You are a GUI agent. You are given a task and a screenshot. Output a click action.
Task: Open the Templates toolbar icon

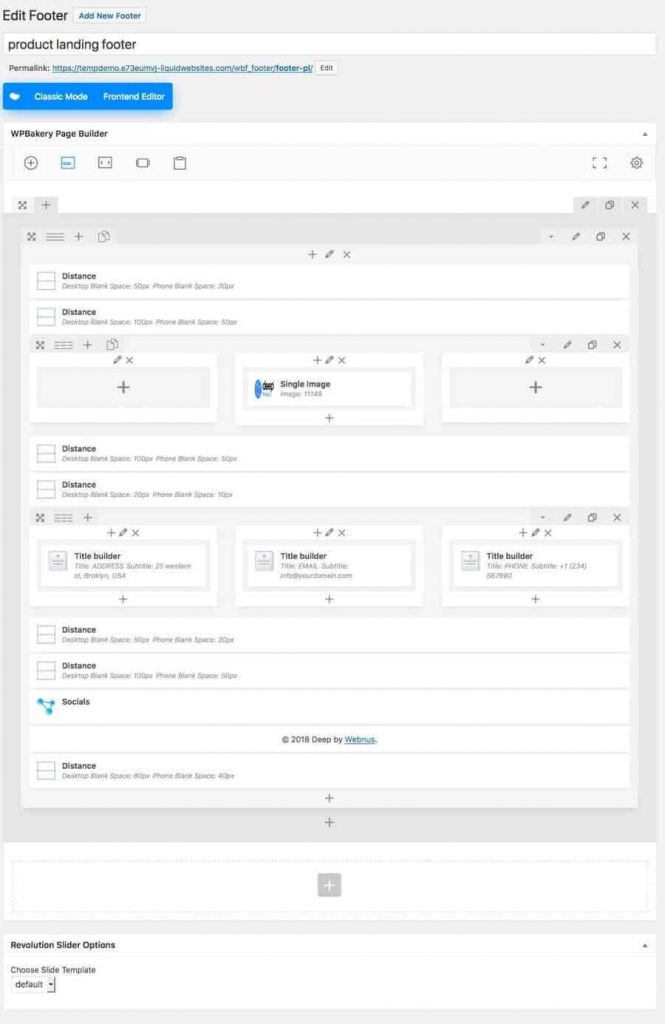click(x=105, y=163)
